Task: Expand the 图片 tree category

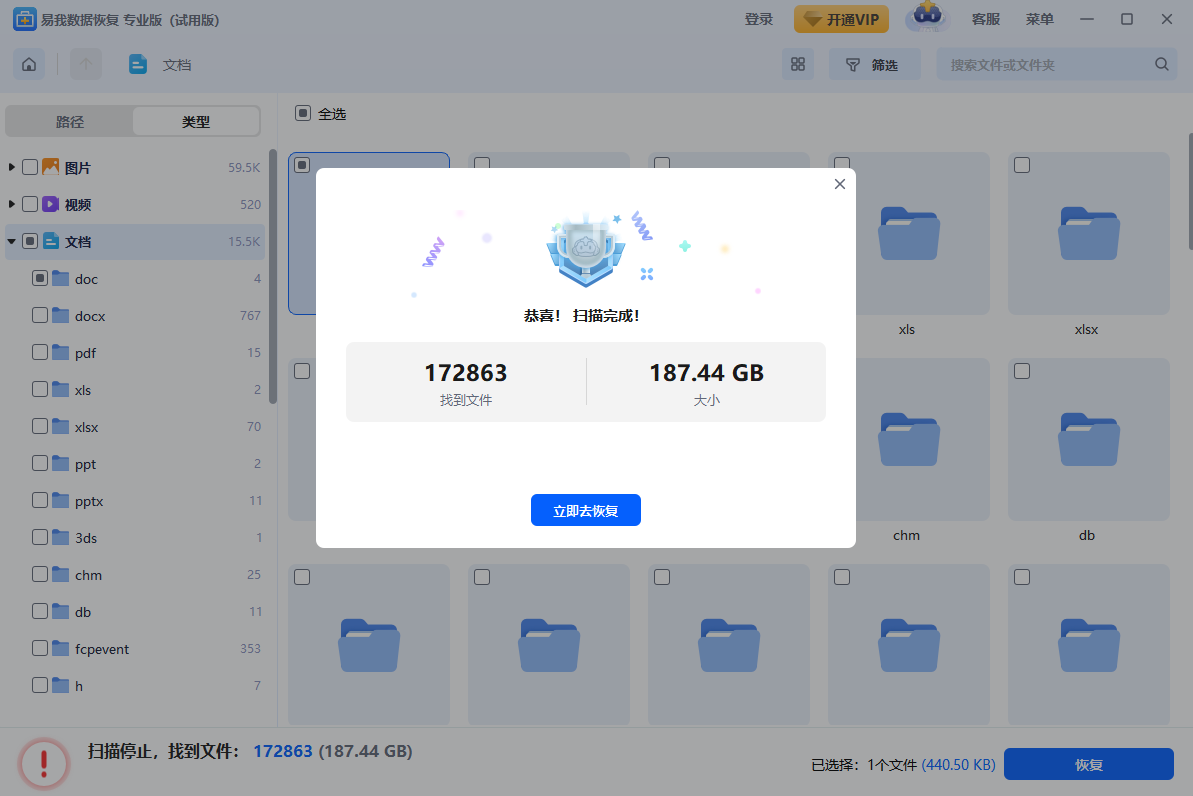Action: (12, 167)
